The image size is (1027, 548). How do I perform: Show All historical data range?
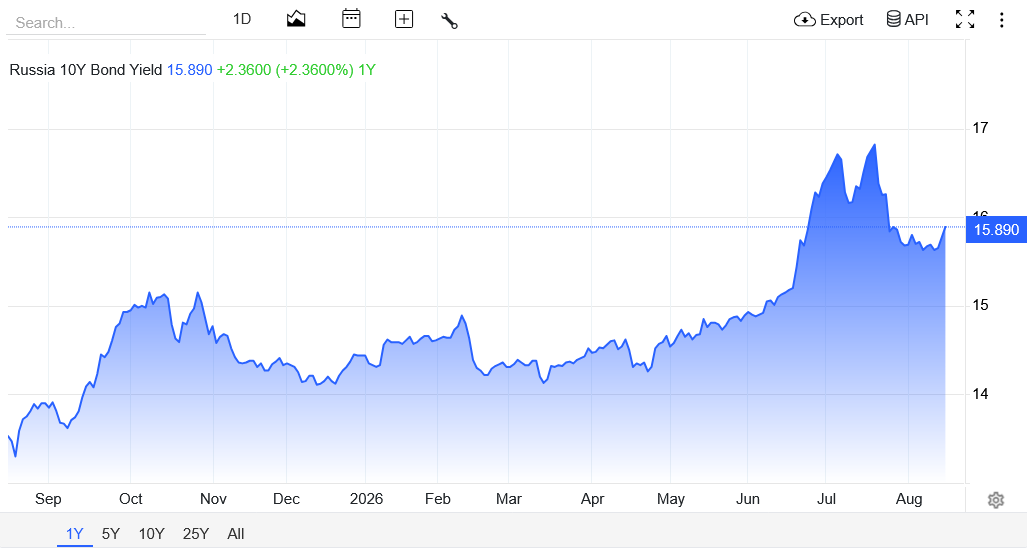pos(236,534)
